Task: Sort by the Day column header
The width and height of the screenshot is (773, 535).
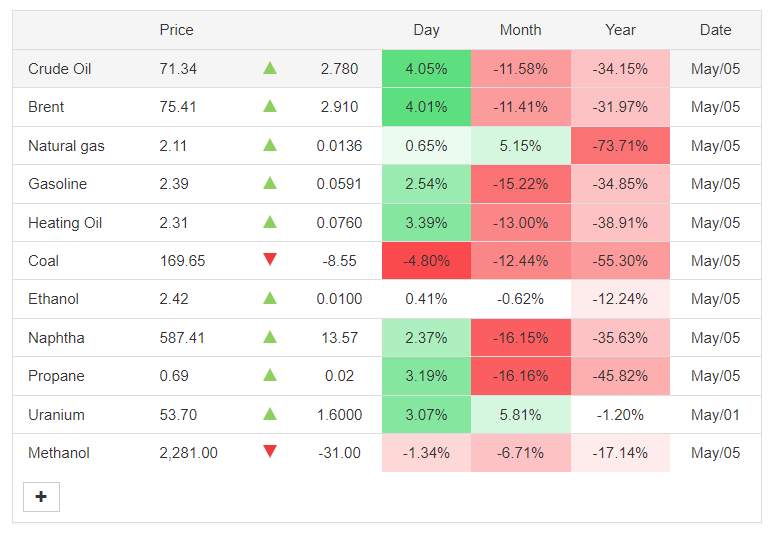Action: pos(426,30)
